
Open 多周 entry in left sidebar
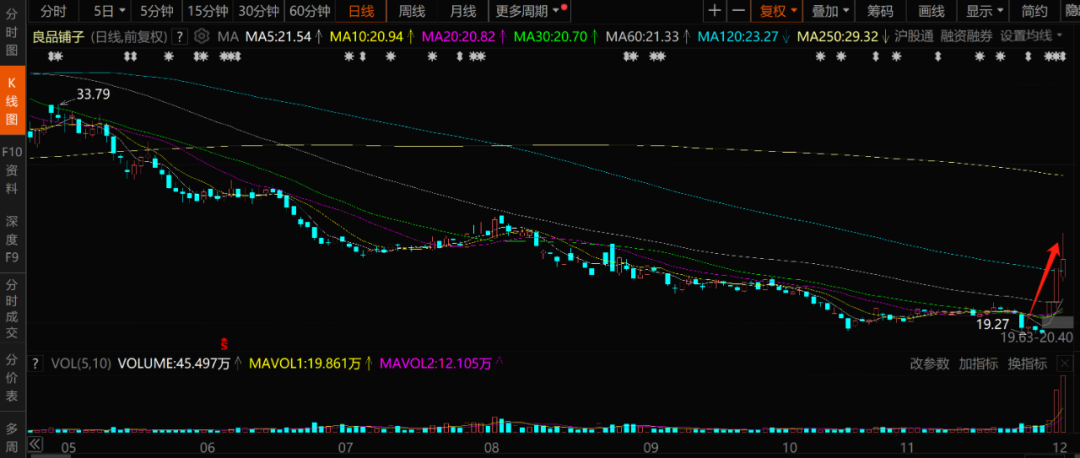pos(12,437)
